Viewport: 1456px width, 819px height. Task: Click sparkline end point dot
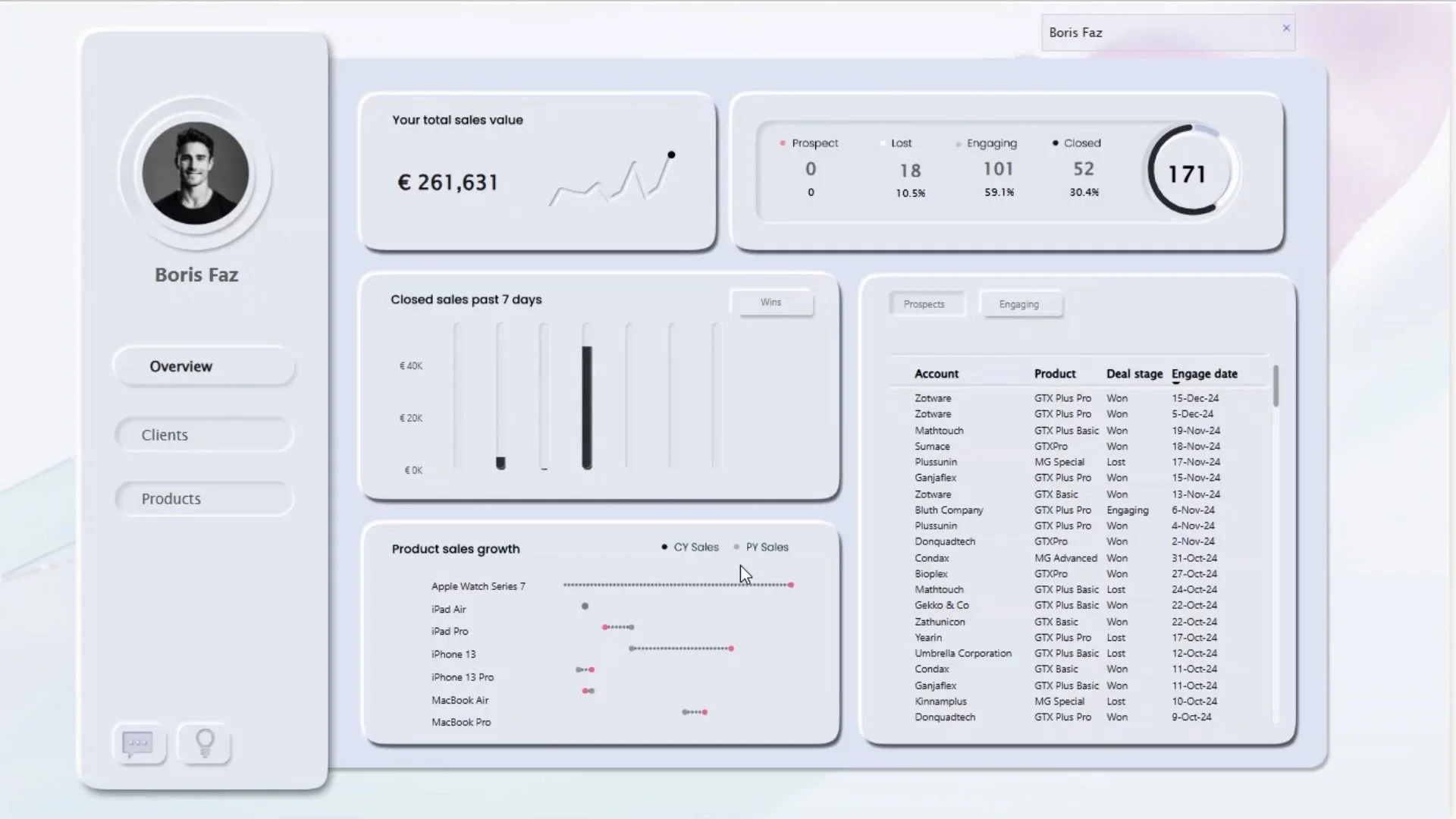[671, 155]
